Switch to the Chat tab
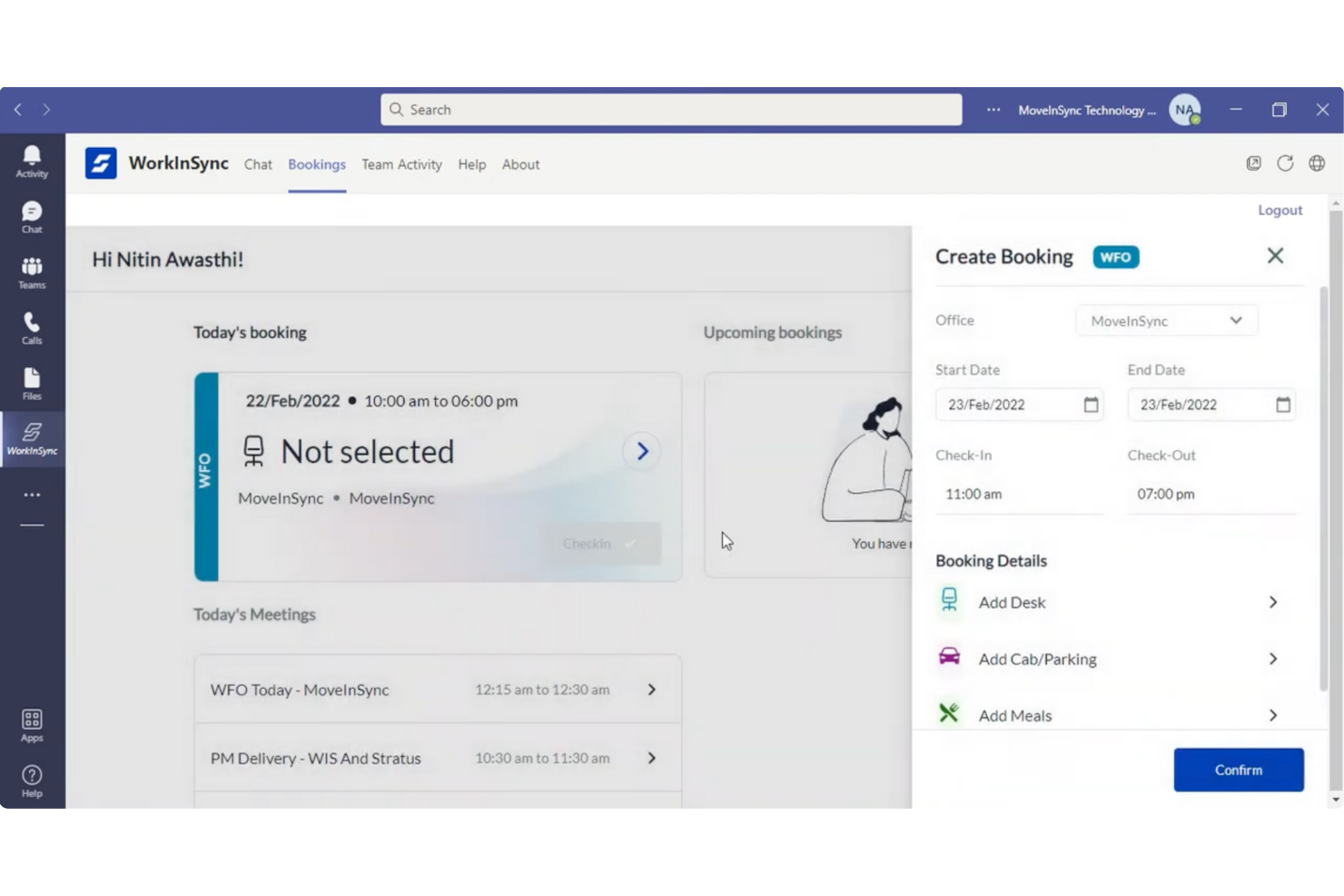The width and height of the screenshot is (1344, 896). coord(258,164)
